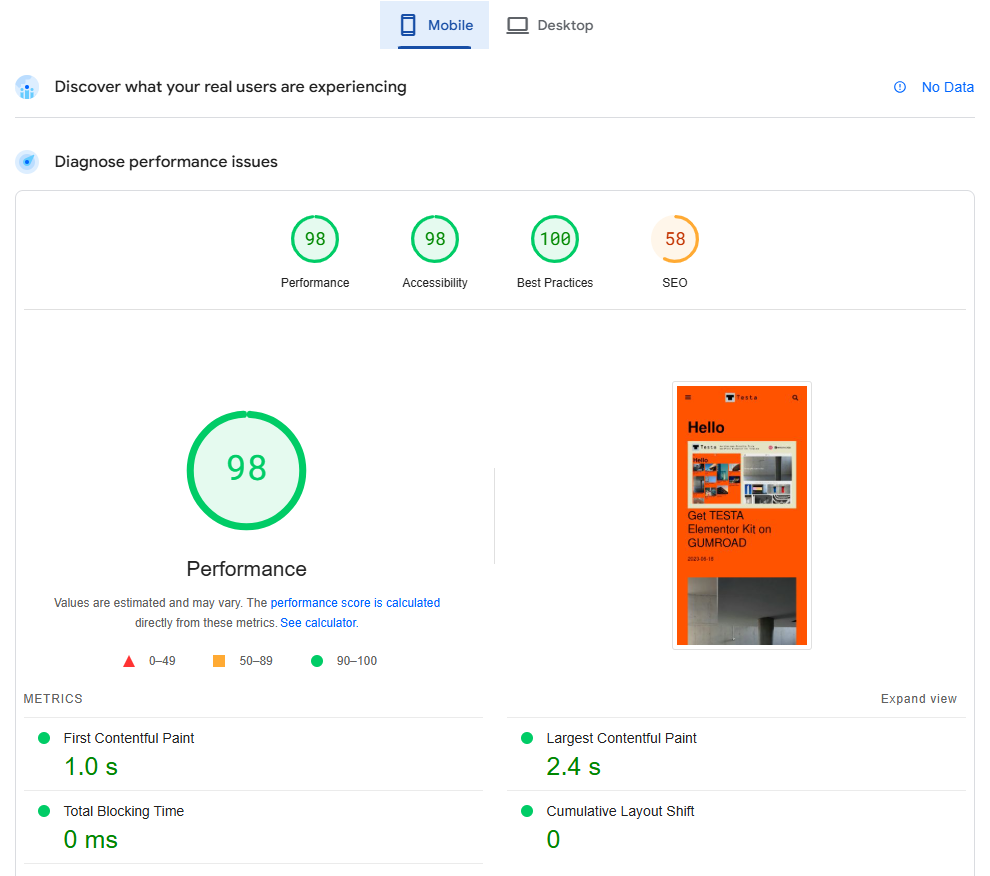Click Expand view for metrics

tap(918, 699)
